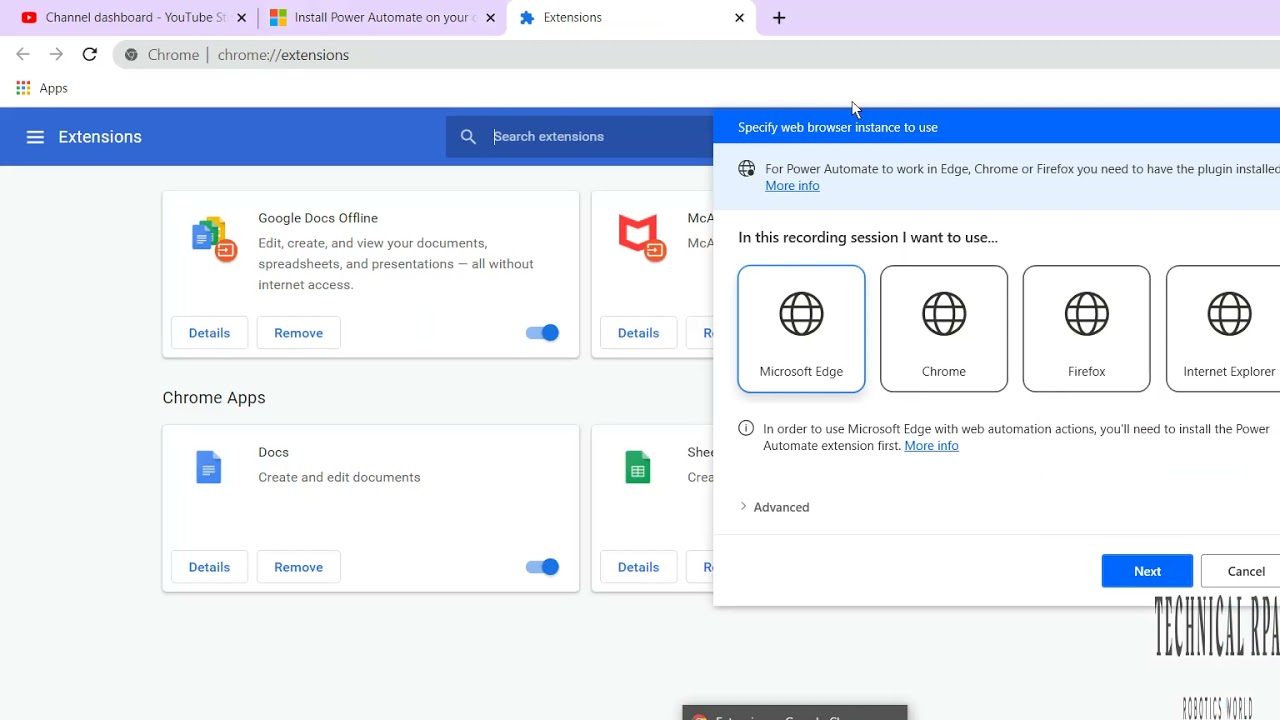Open a new browser tab

point(779,18)
